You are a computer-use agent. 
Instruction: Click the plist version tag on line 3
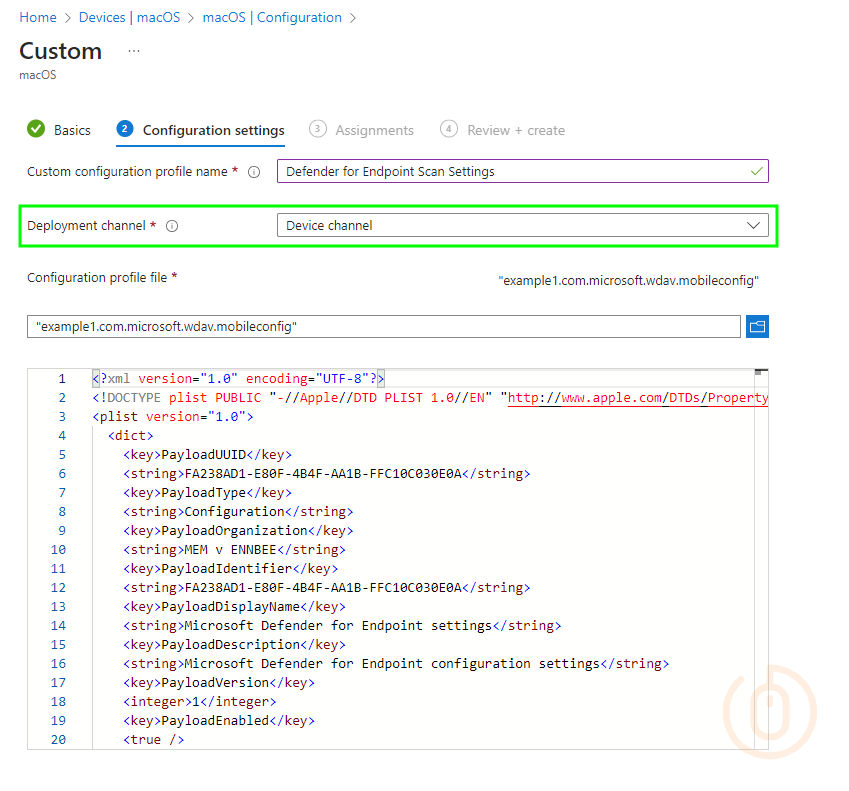[173, 417]
